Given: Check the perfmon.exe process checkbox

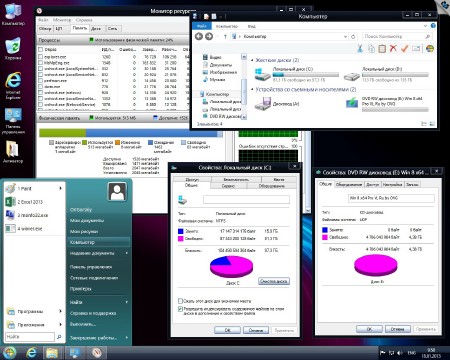Looking at the screenshot, I should tap(41, 81).
